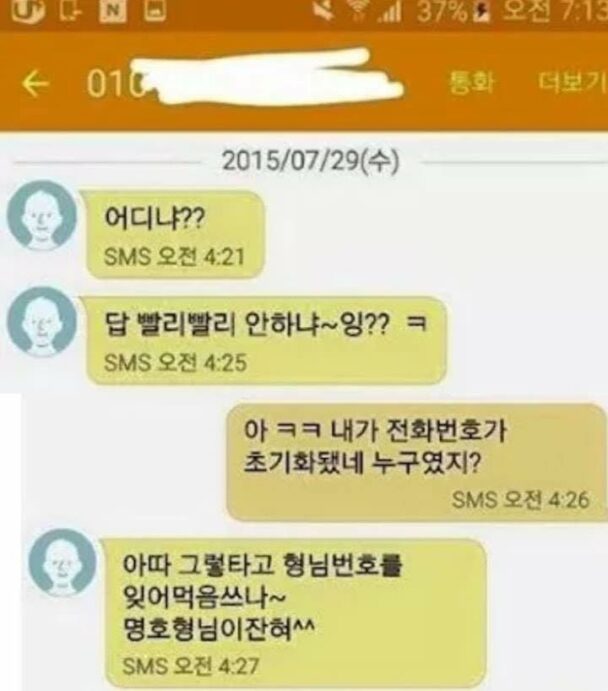This screenshot has height=691, width=608.
Task: Tap the SMS 오전 4:26 timestamp
Action: 520,500
